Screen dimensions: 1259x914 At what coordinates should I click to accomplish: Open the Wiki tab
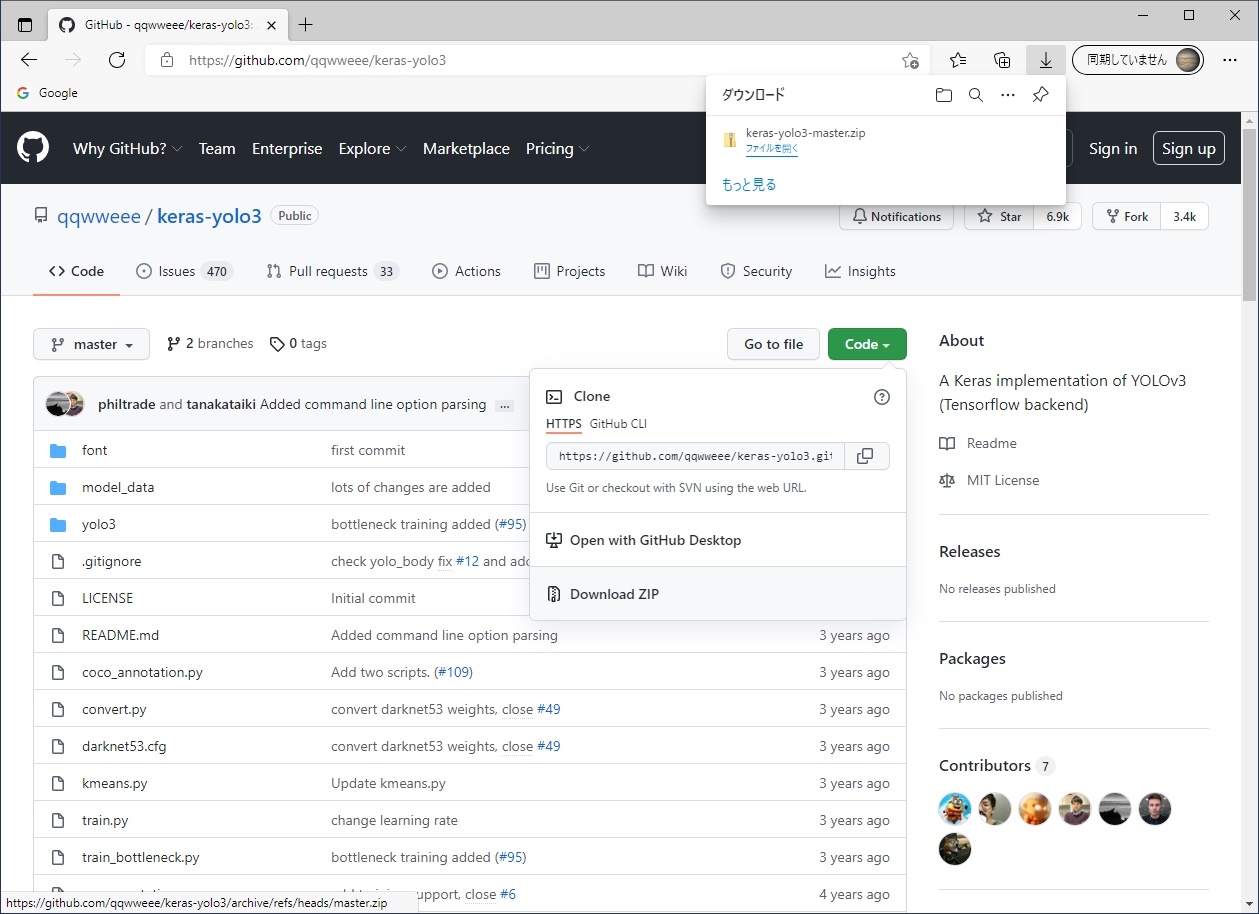(x=662, y=271)
